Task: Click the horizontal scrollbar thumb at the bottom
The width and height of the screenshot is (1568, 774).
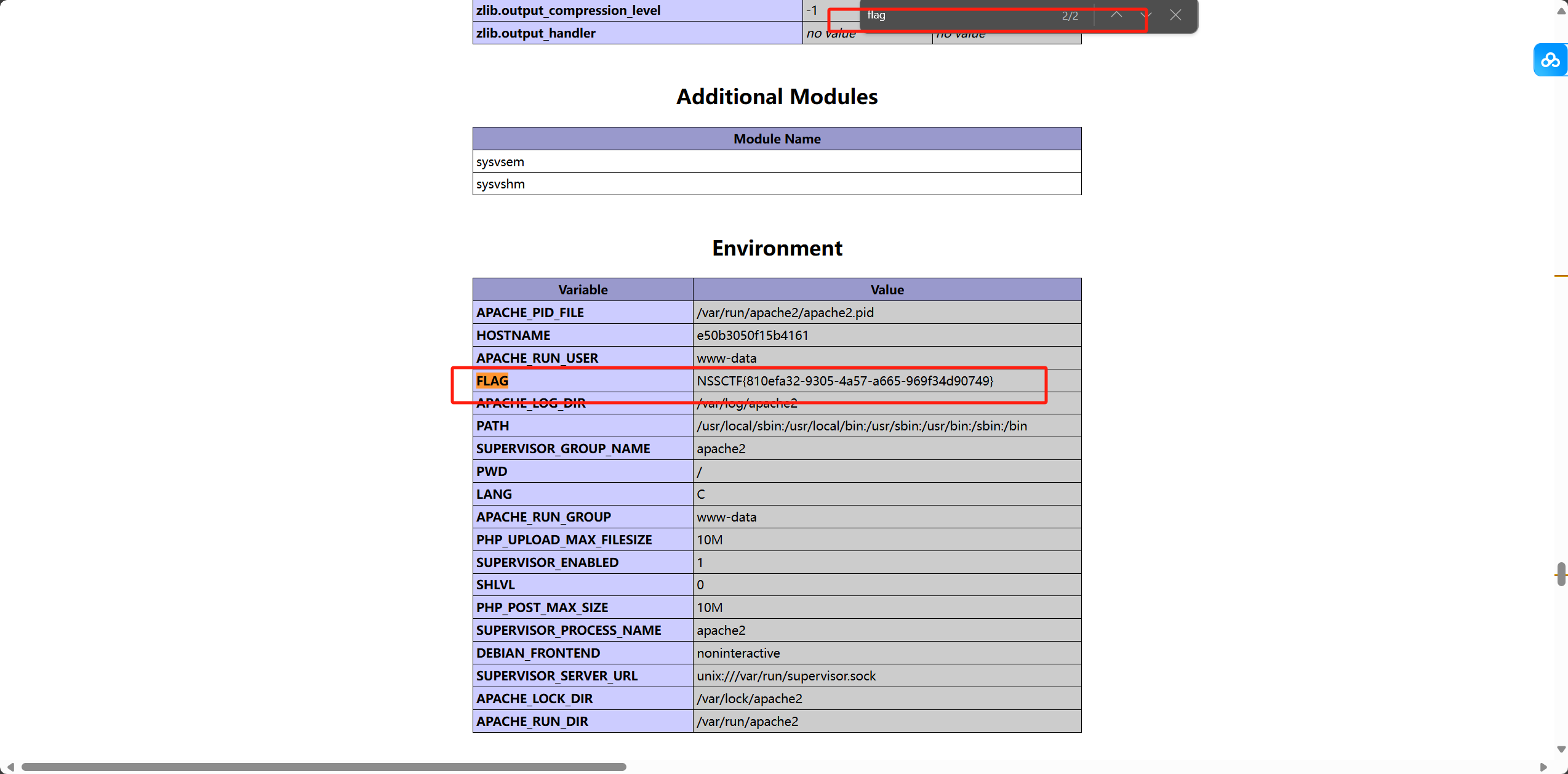Action: (x=324, y=767)
